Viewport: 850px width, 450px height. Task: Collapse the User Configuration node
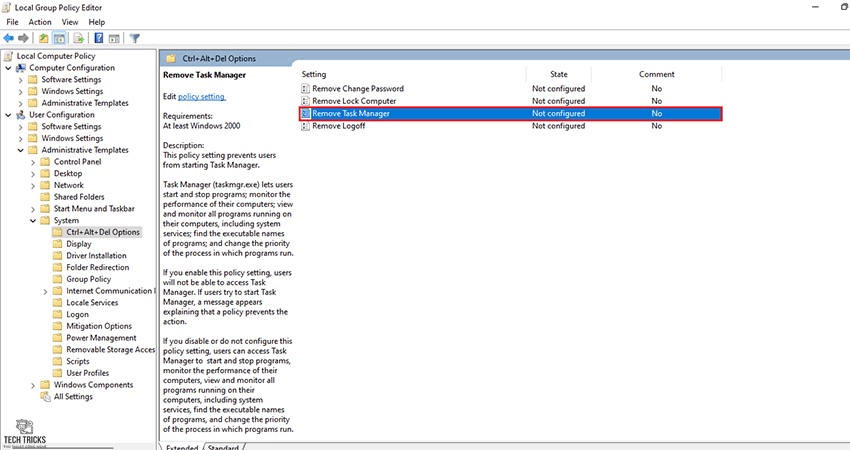[8, 115]
